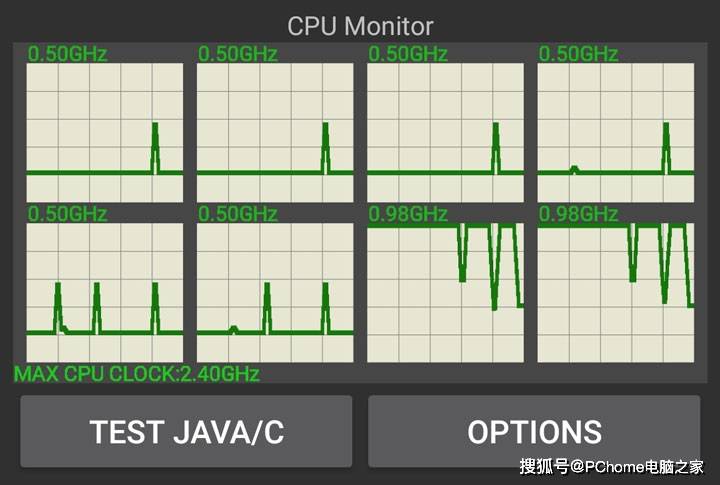
Task: Select the eighth core graph at 0.98GHz
Action: click(x=616, y=292)
